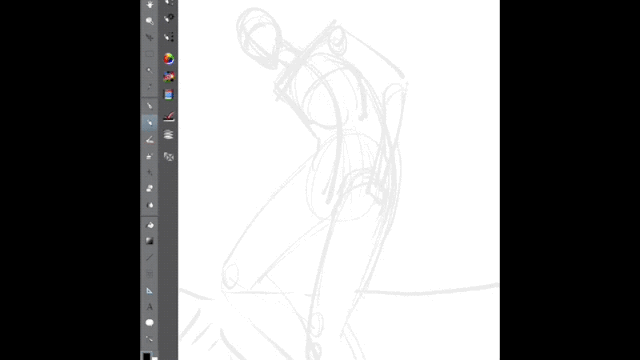Select the Ruler triangle tool
This screenshot has height=360, width=640.
[149, 290]
